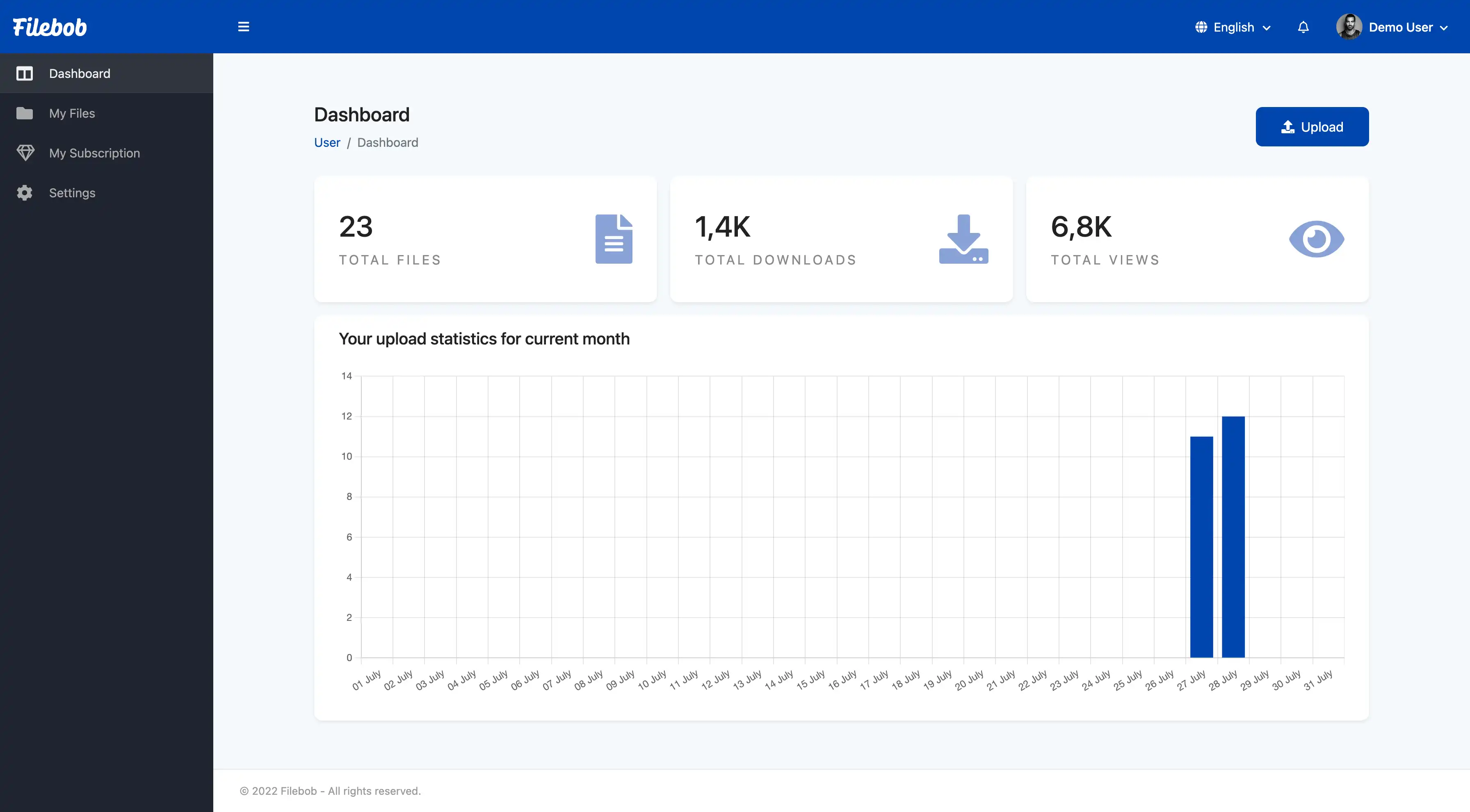Screen dimensions: 1470x812
Task: Open the notifications bell
Action: [1303, 27]
